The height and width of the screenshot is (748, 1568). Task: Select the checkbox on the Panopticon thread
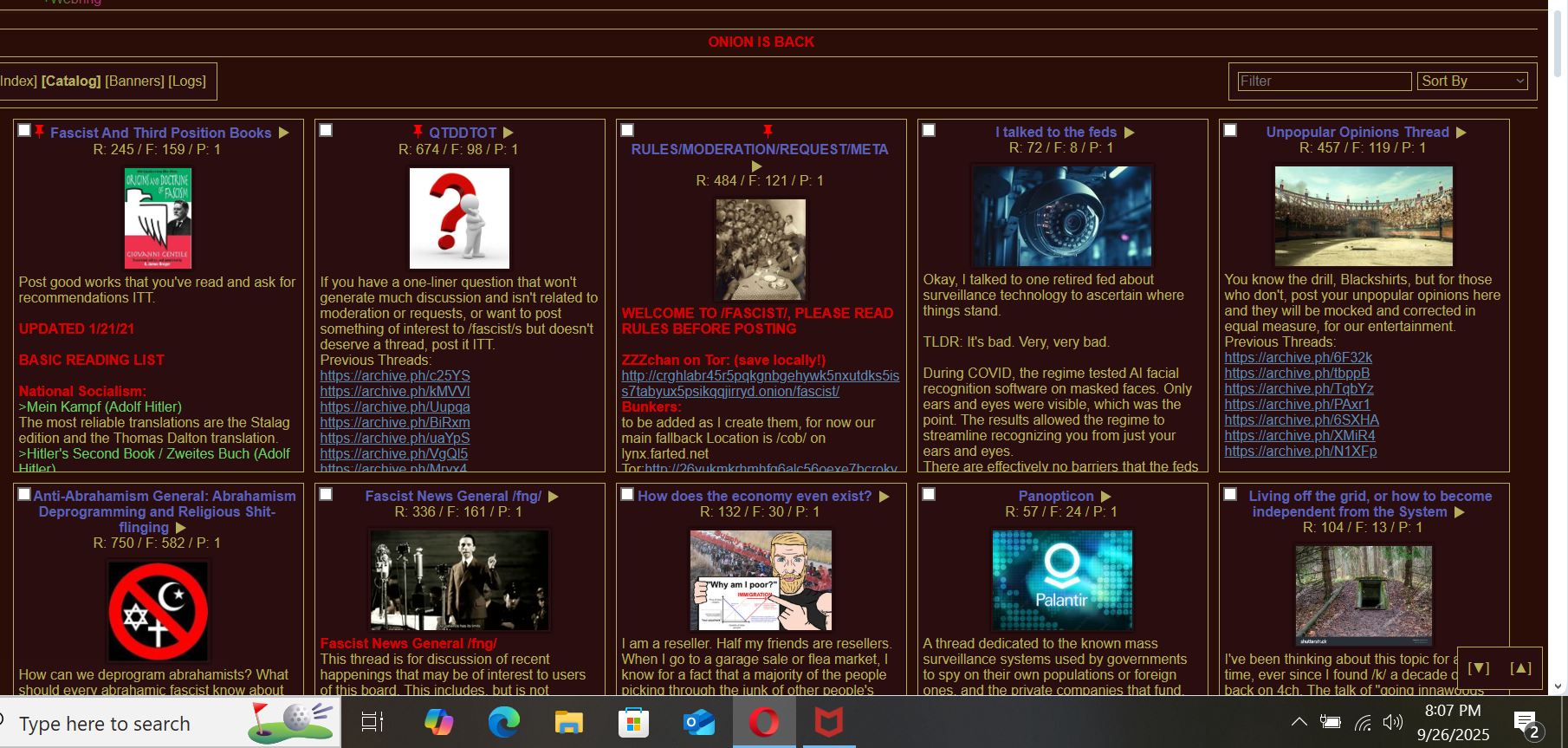pyautogui.click(x=929, y=494)
